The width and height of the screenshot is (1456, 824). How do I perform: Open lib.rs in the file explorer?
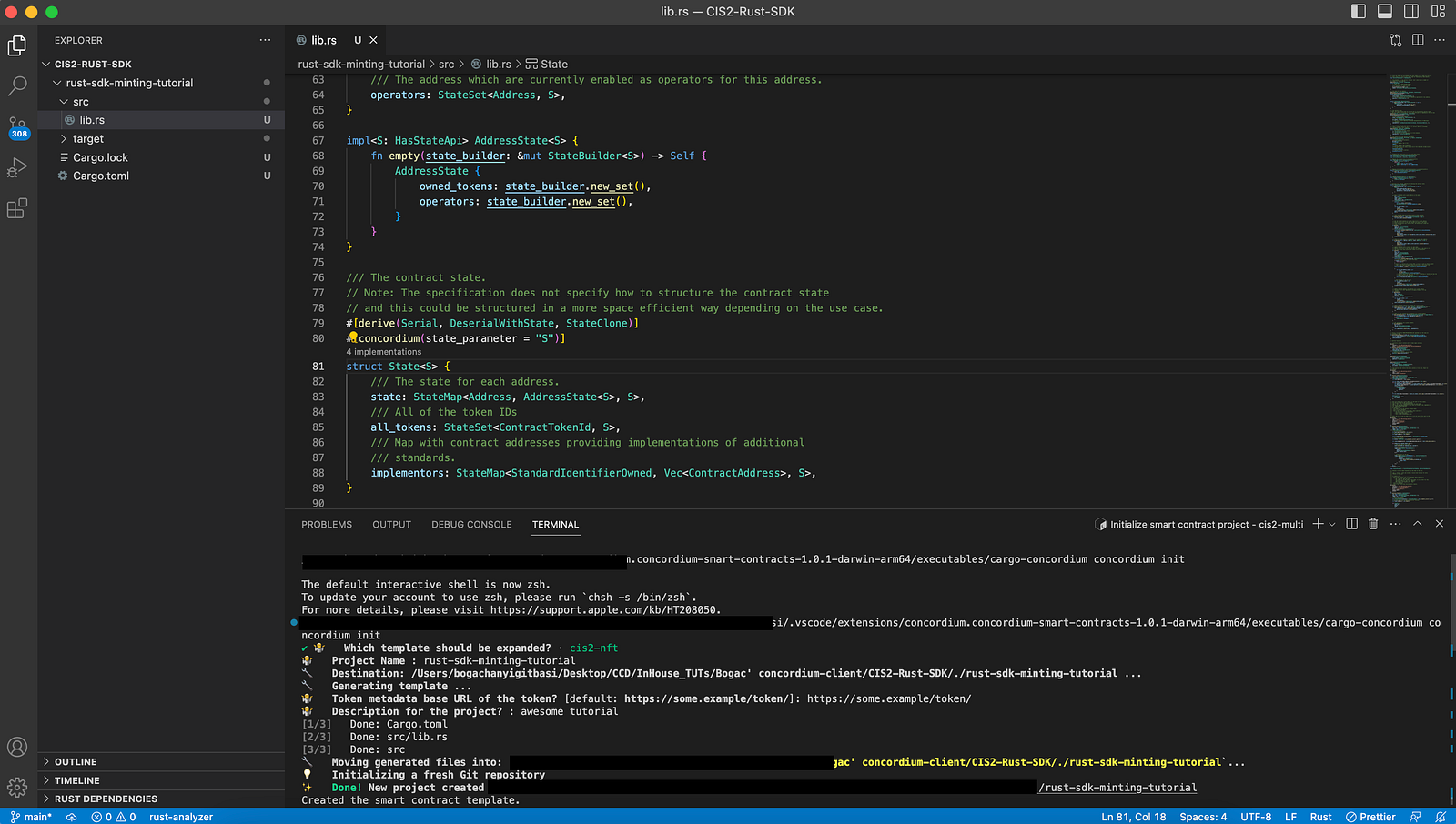pyautogui.click(x=161, y=120)
